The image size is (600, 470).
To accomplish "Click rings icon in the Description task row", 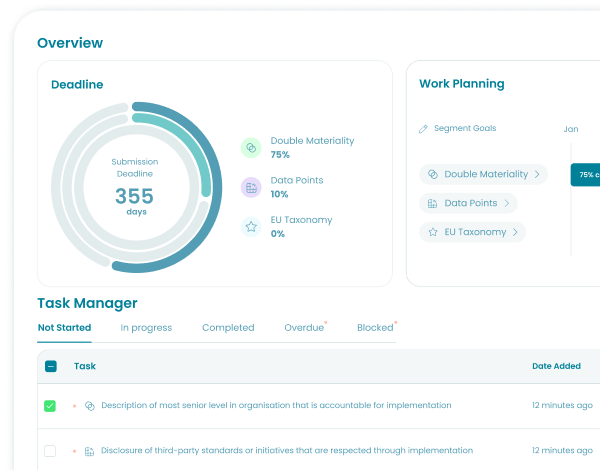I will (x=90, y=406).
